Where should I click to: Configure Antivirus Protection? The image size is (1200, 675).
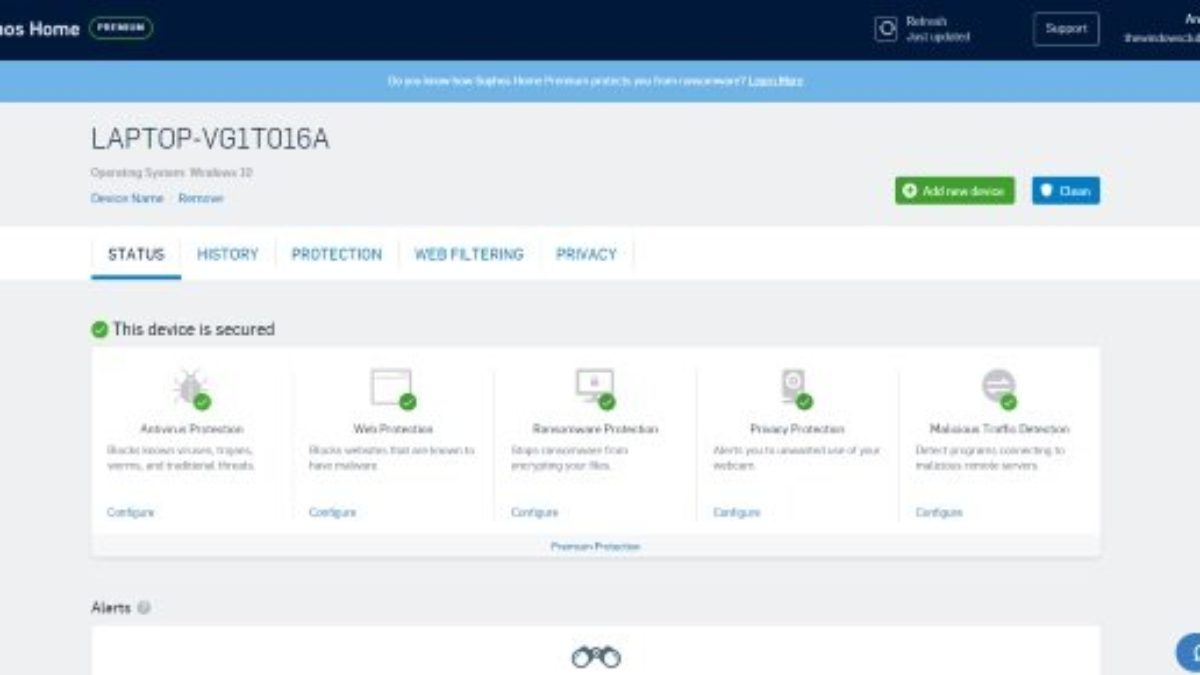tap(131, 512)
